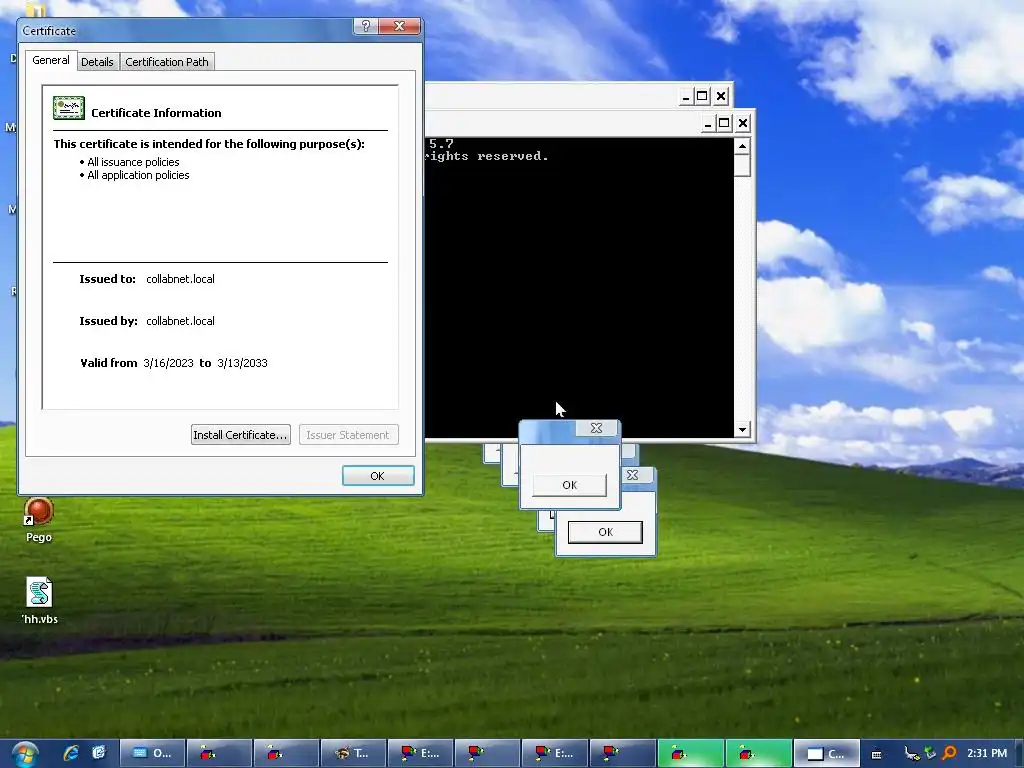Close the Certificate dialog with red X

[x=400, y=26]
